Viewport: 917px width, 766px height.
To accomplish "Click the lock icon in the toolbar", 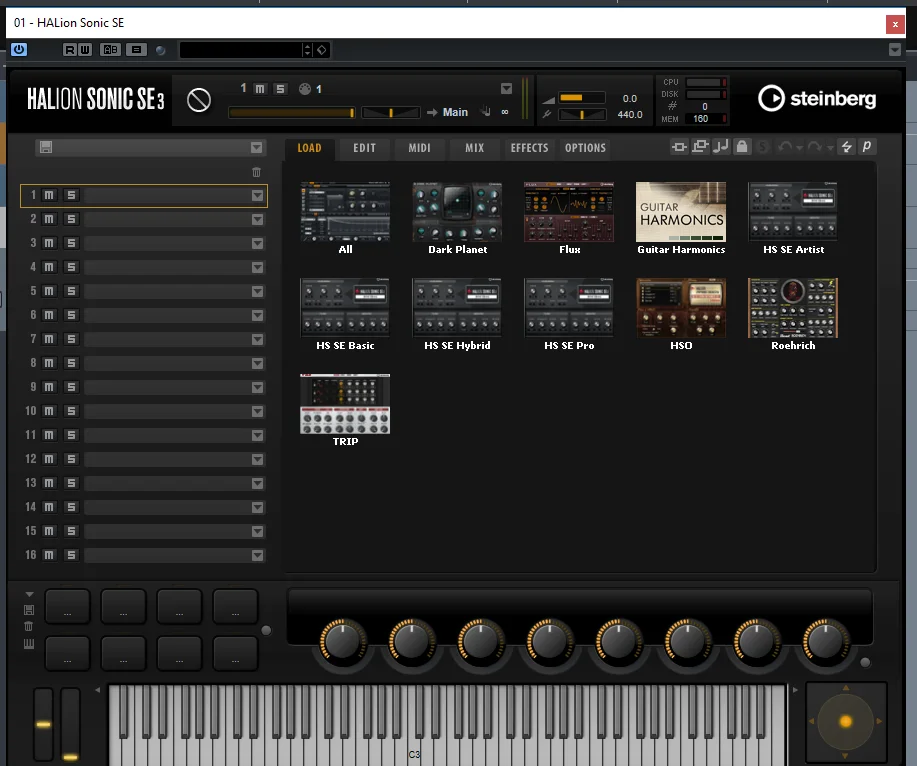I will coord(742,146).
